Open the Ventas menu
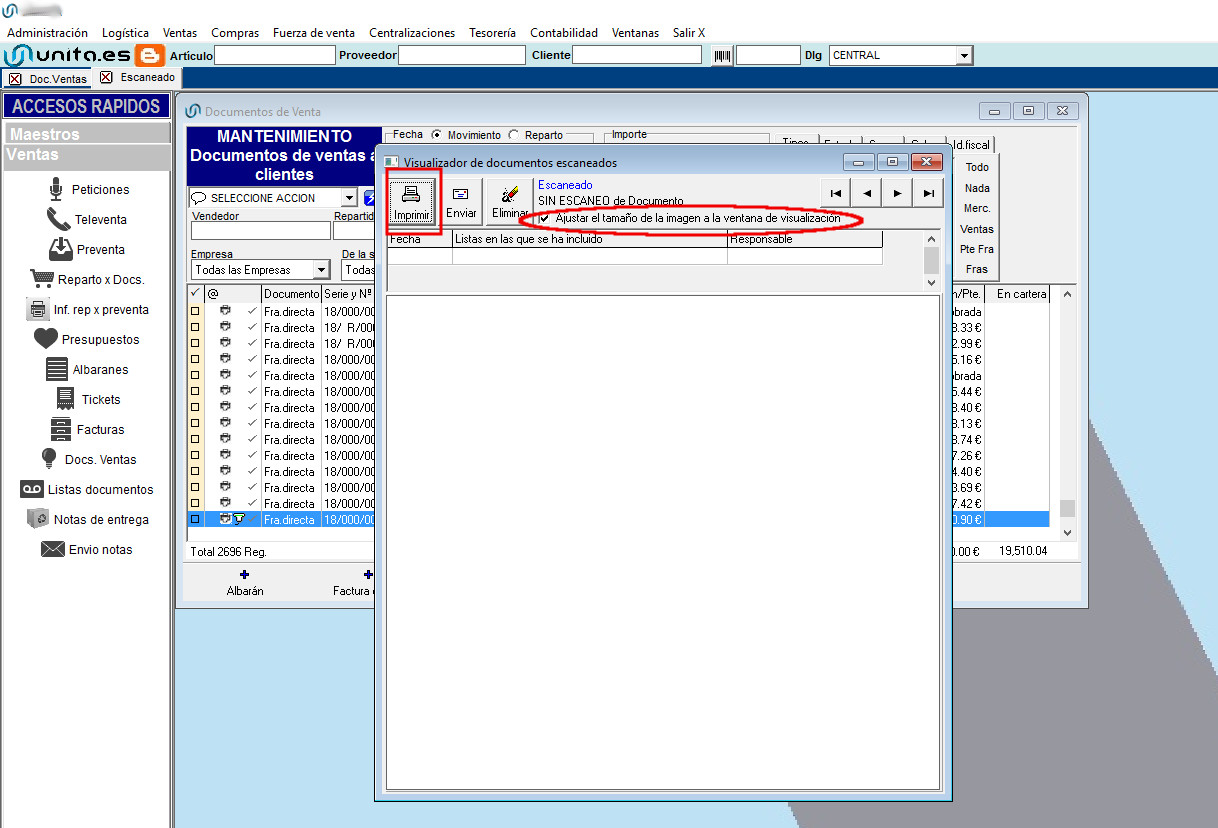1218x828 pixels. (x=180, y=33)
